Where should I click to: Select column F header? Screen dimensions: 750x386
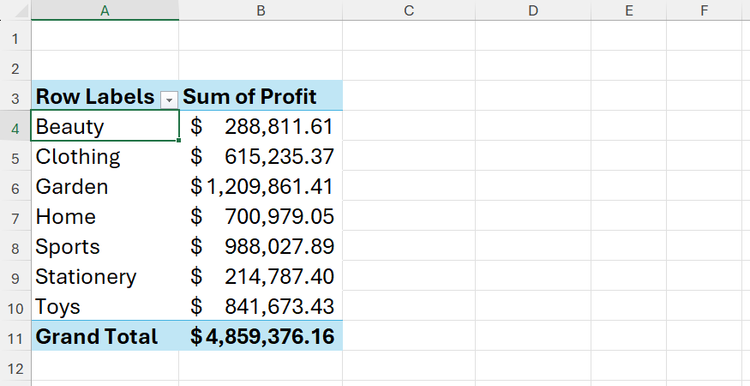point(704,10)
